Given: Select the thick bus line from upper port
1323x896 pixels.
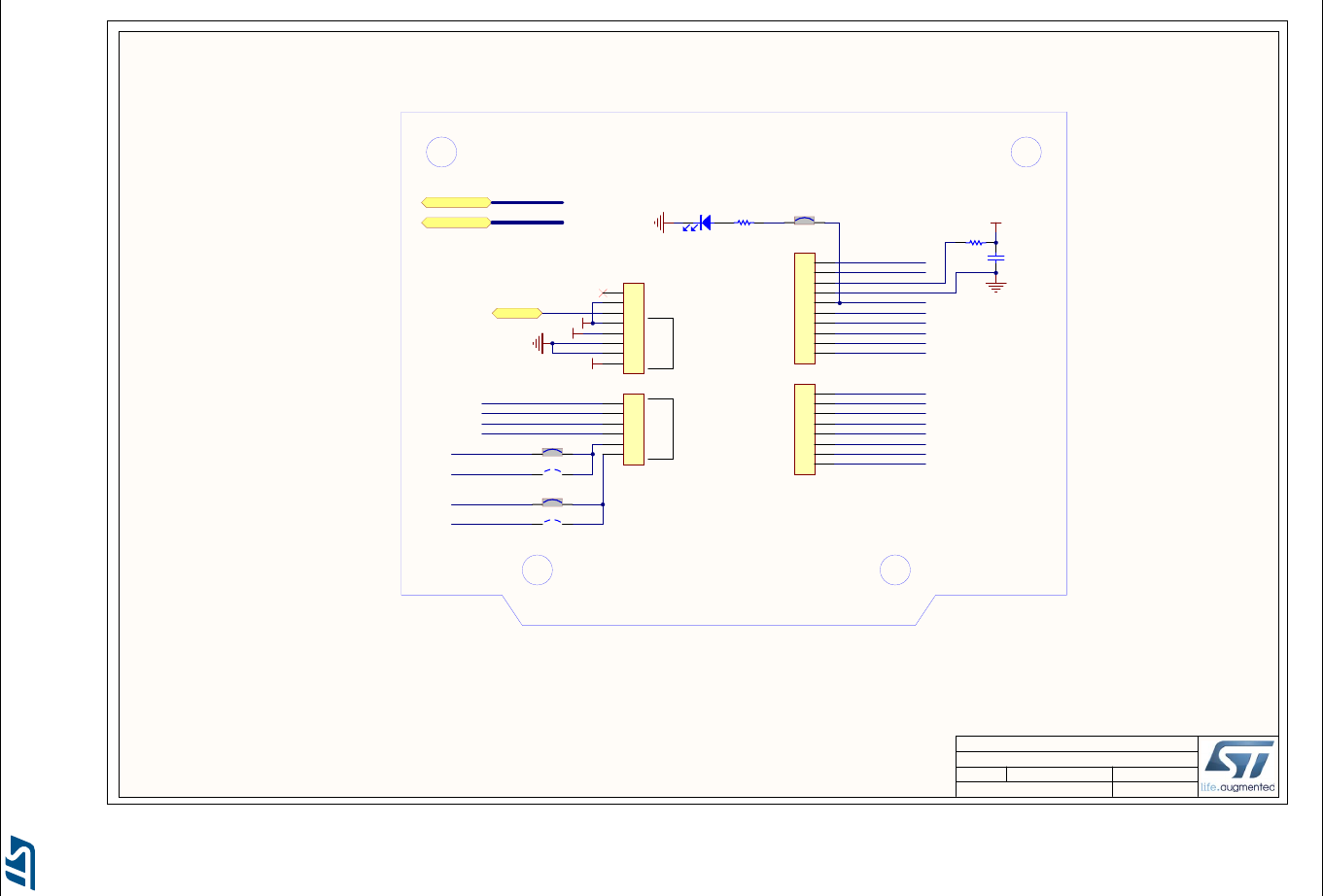Looking at the screenshot, I should pyautogui.click(x=528, y=202).
